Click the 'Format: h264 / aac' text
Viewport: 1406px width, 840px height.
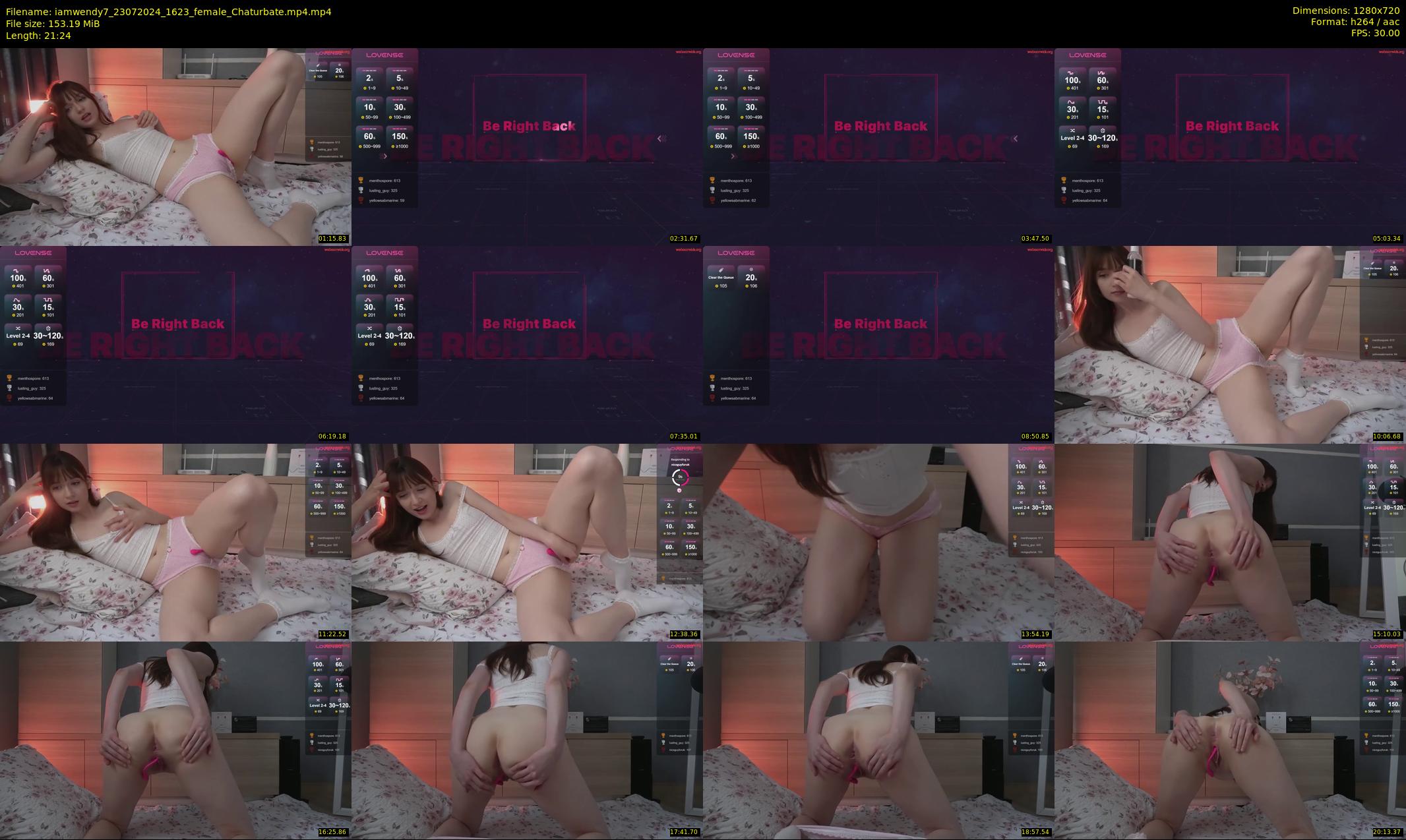tap(1355, 23)
